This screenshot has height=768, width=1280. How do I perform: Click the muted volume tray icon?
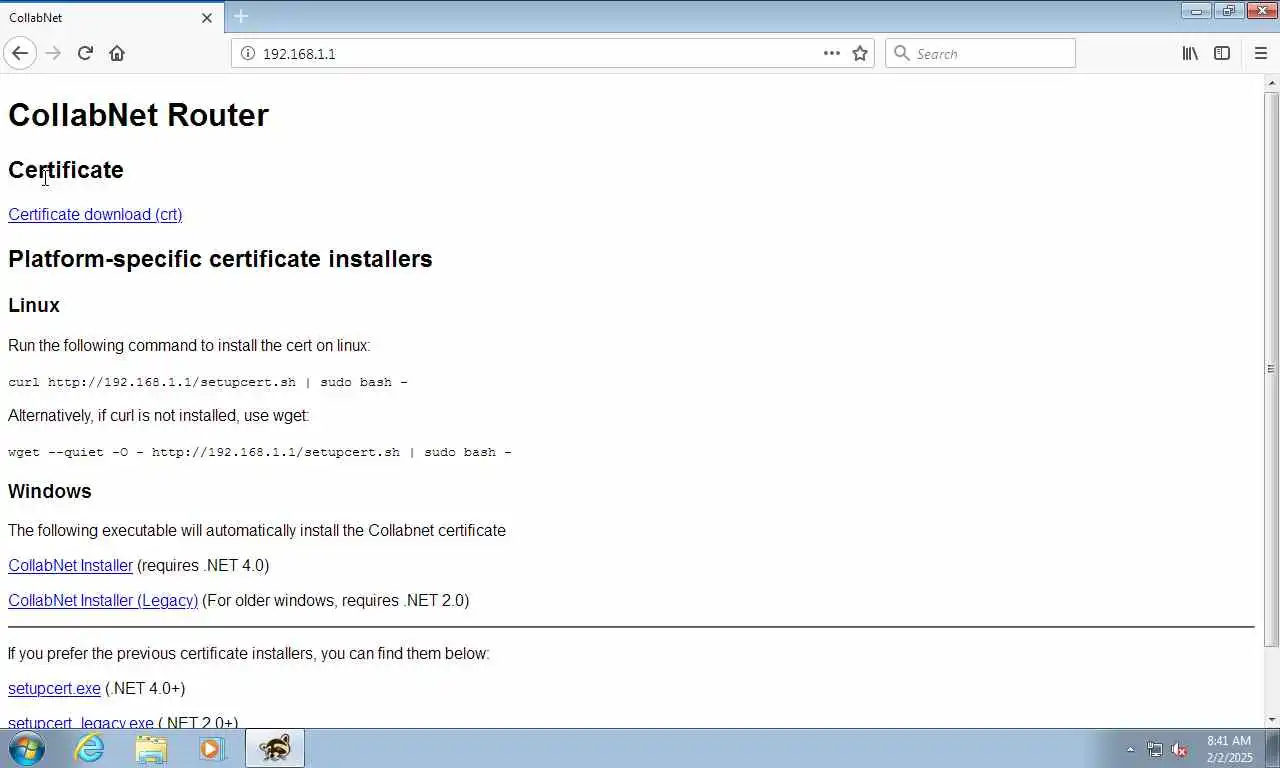pyautogui.click(x=1179, y=749)
